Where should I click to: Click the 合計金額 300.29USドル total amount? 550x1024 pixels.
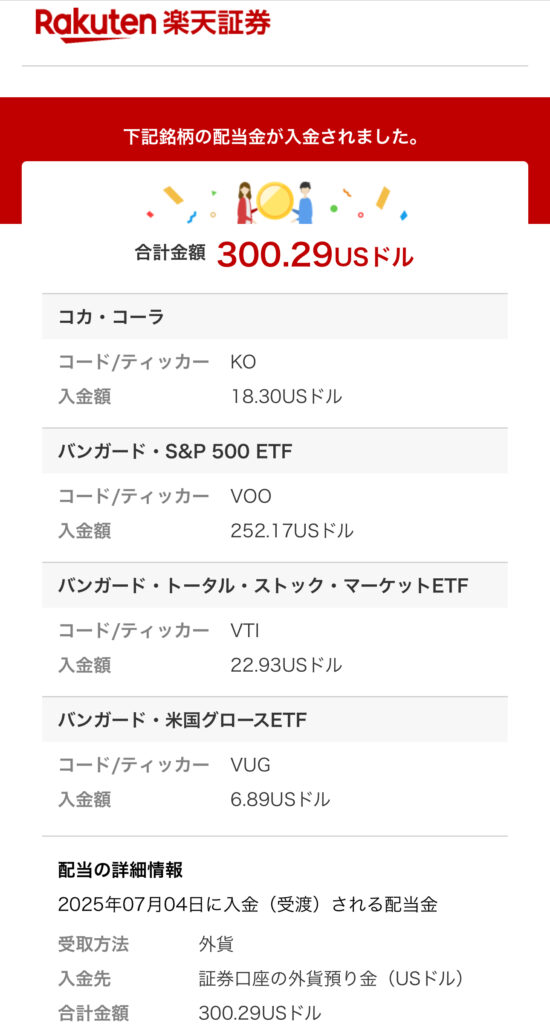(274, 255)
